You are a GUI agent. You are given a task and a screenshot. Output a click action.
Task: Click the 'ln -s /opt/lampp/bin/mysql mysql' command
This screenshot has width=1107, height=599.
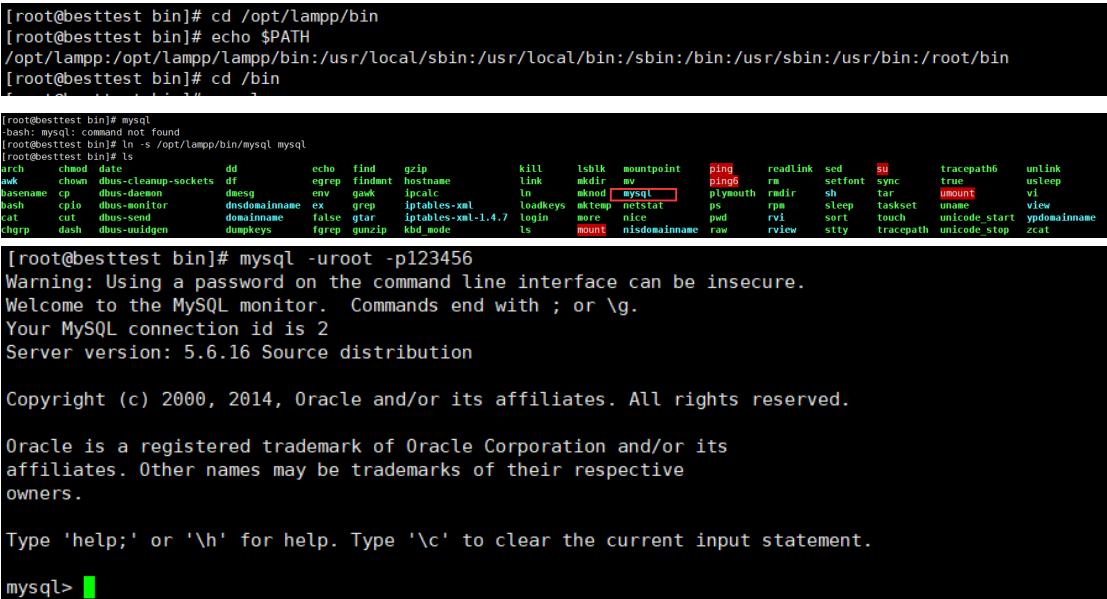click(154, 144)
